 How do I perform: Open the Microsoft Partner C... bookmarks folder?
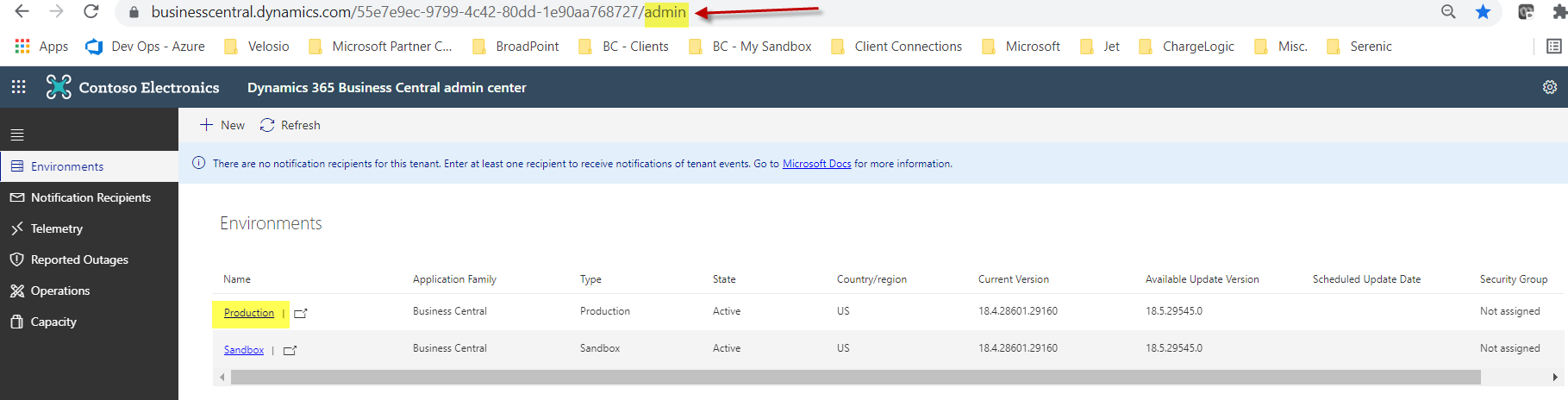380,47
